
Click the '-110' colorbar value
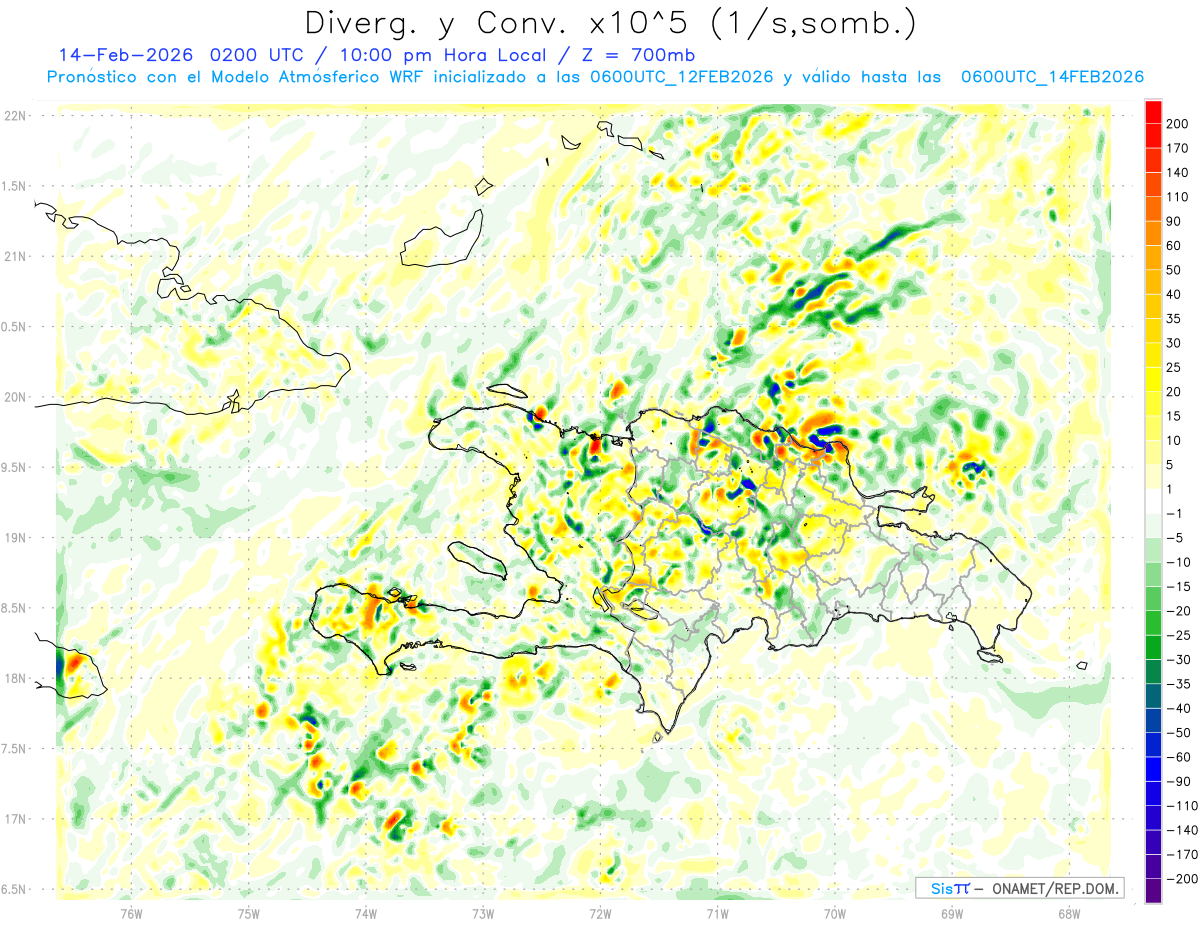[x=1182, y=806]
